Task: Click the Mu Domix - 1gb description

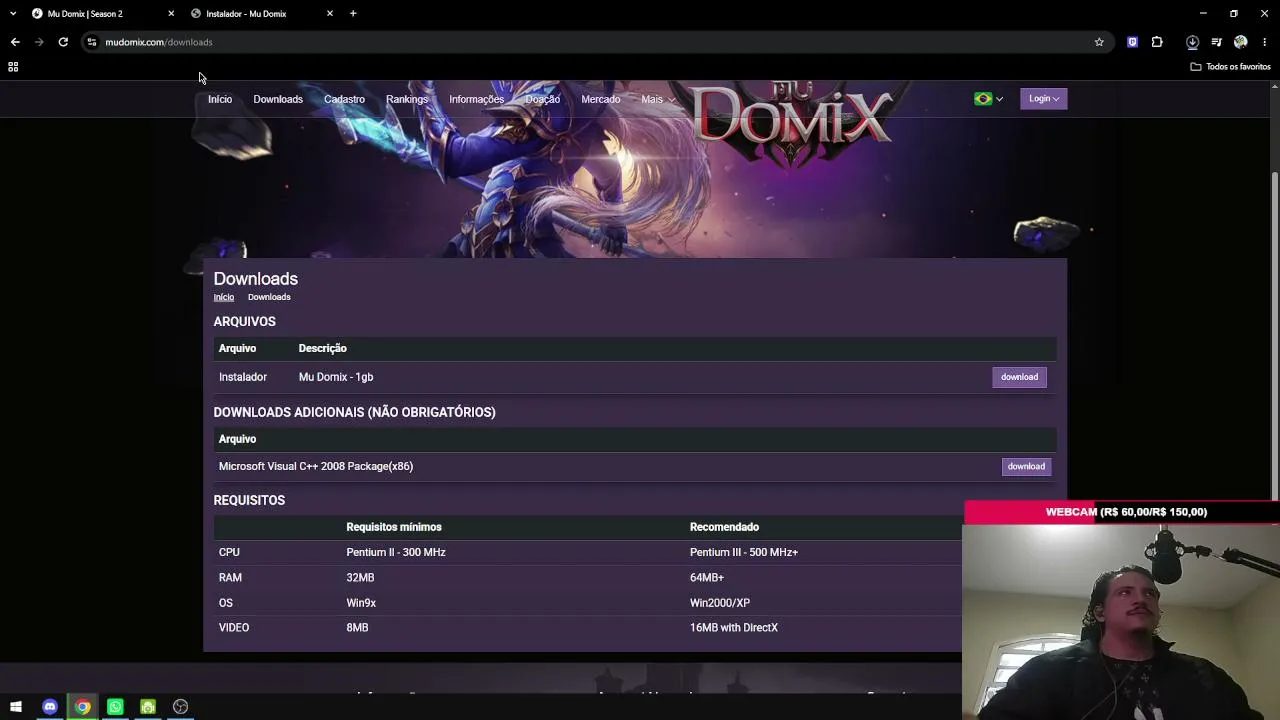Action: click(336, 377)
